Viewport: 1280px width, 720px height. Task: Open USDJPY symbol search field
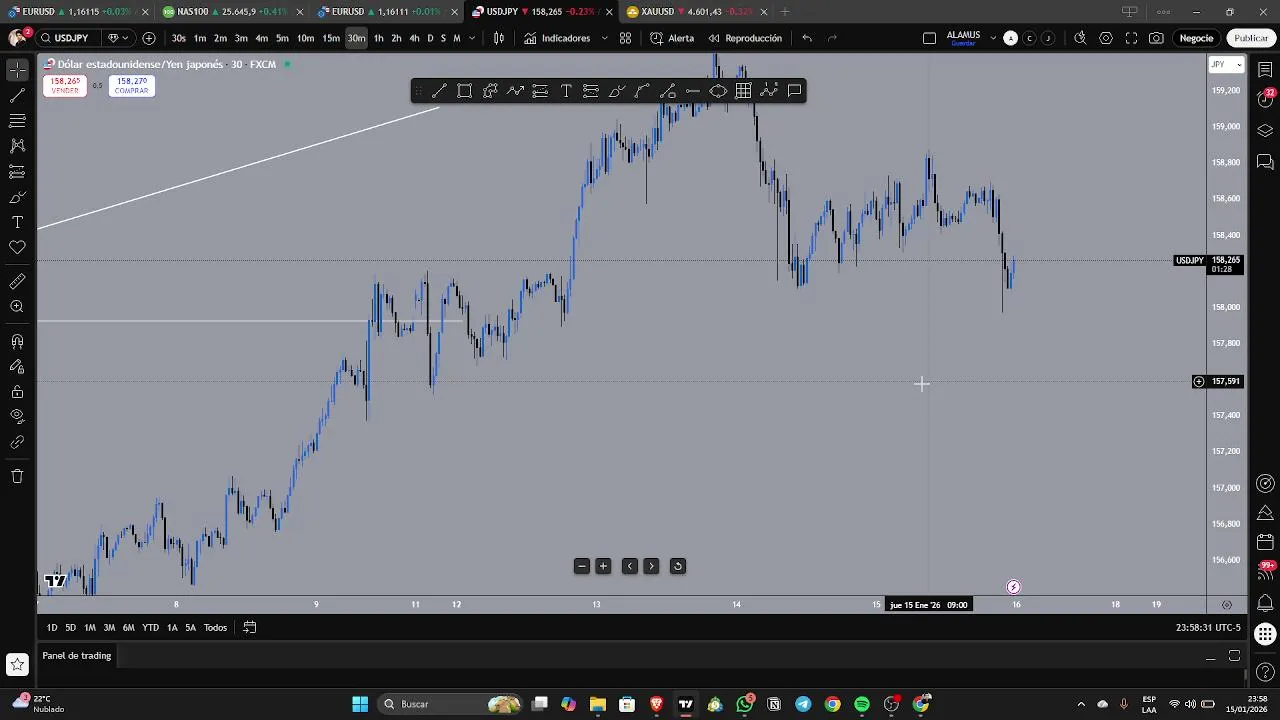click(x=69, y=38)
